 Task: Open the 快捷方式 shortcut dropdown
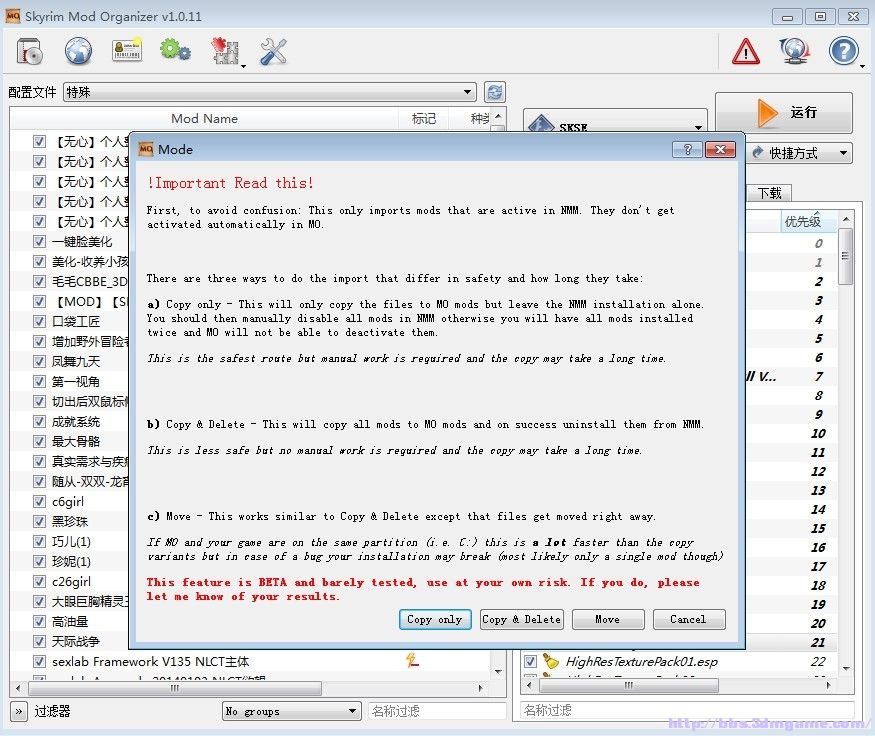point(799,152)
